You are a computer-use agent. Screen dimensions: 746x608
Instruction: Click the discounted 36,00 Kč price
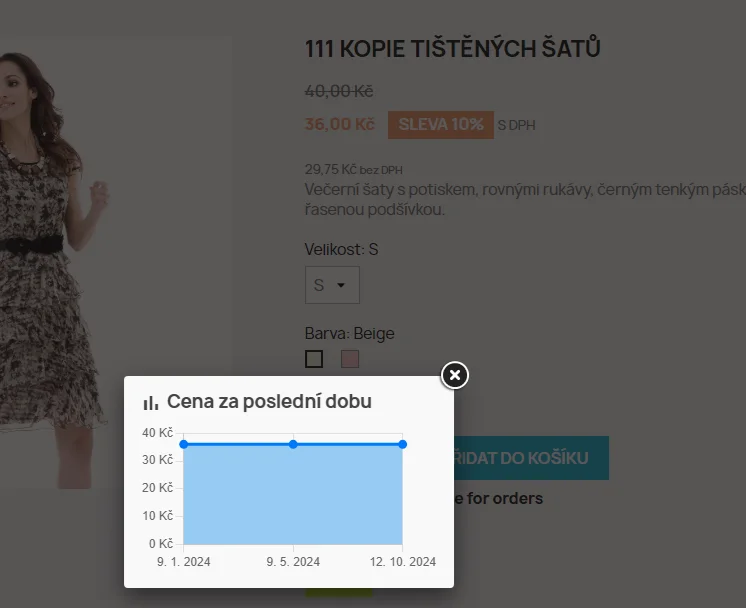[339, 124]
